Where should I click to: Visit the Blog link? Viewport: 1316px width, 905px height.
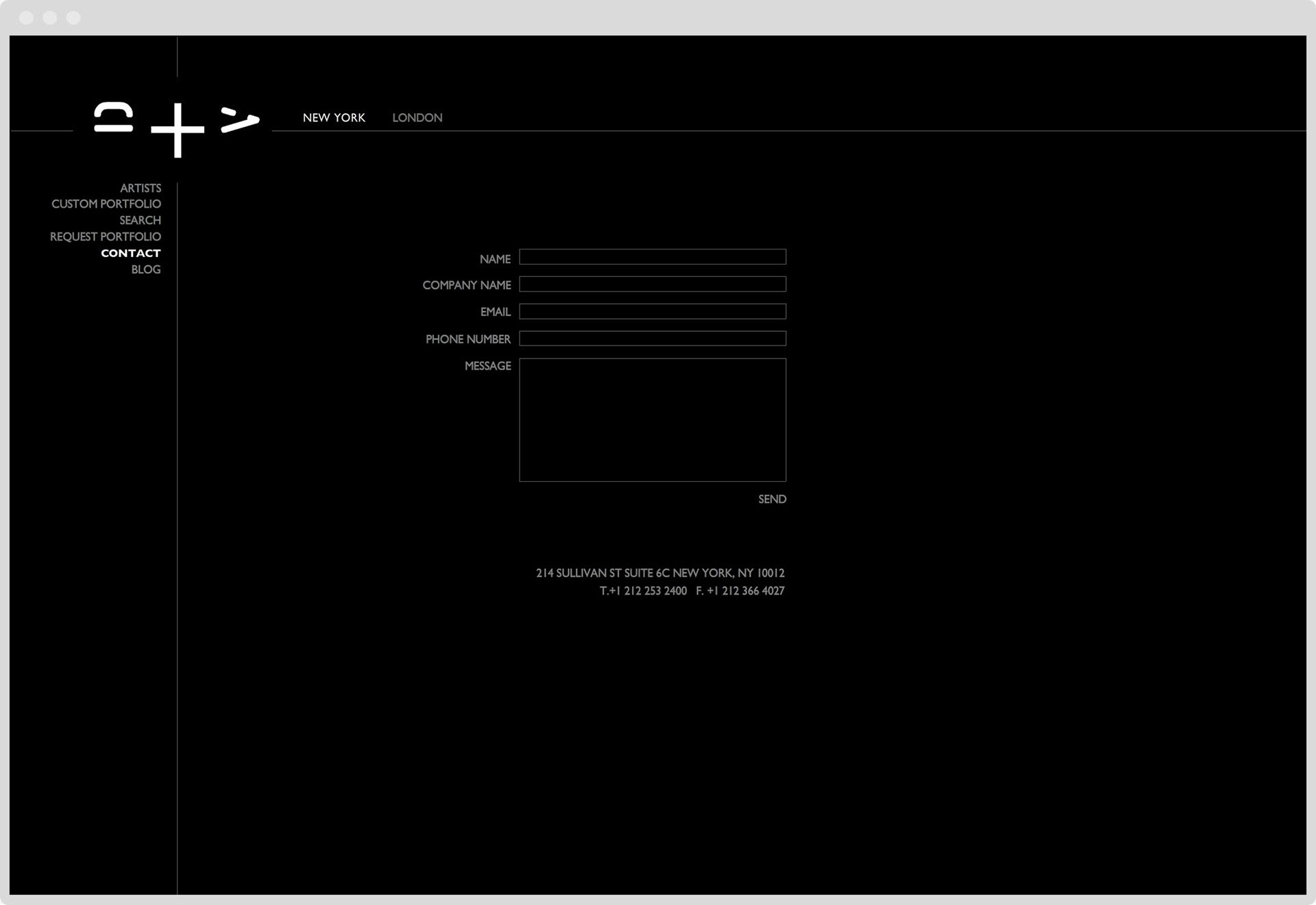(146, 269)
